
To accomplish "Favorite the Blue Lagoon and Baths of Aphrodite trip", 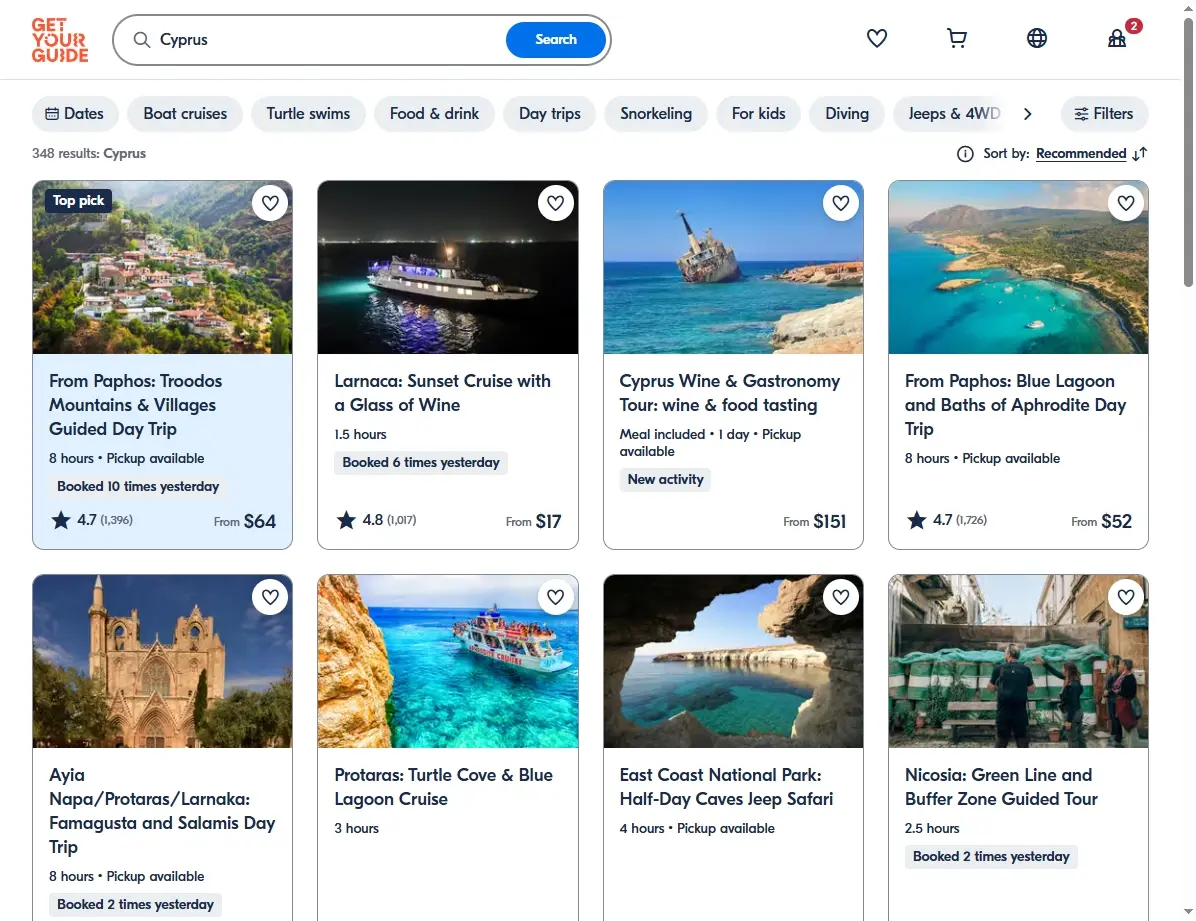I will point(1126,203).
